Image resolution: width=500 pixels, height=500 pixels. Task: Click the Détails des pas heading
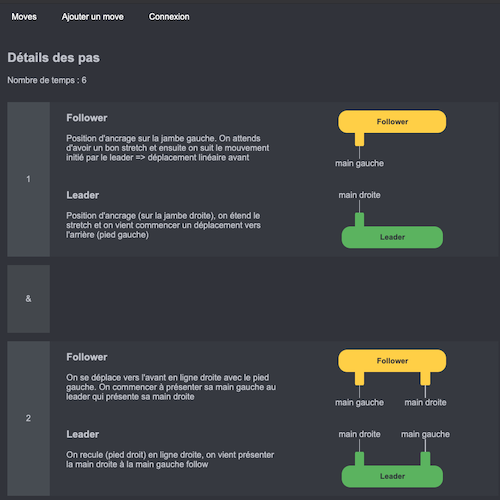(x=54, y=58)
